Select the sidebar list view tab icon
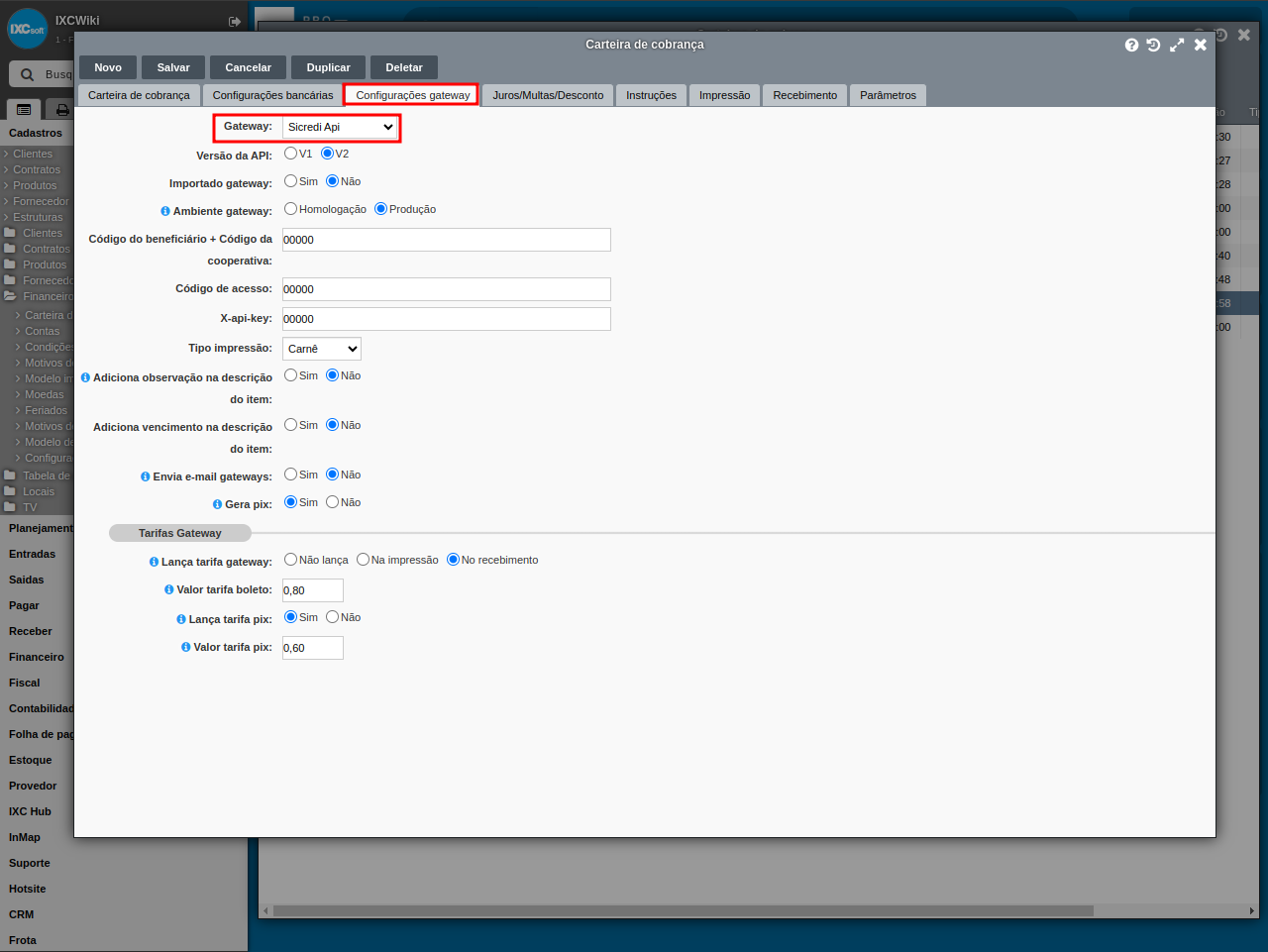This screenshot has width=1268, height=952. tap(24, 109)
